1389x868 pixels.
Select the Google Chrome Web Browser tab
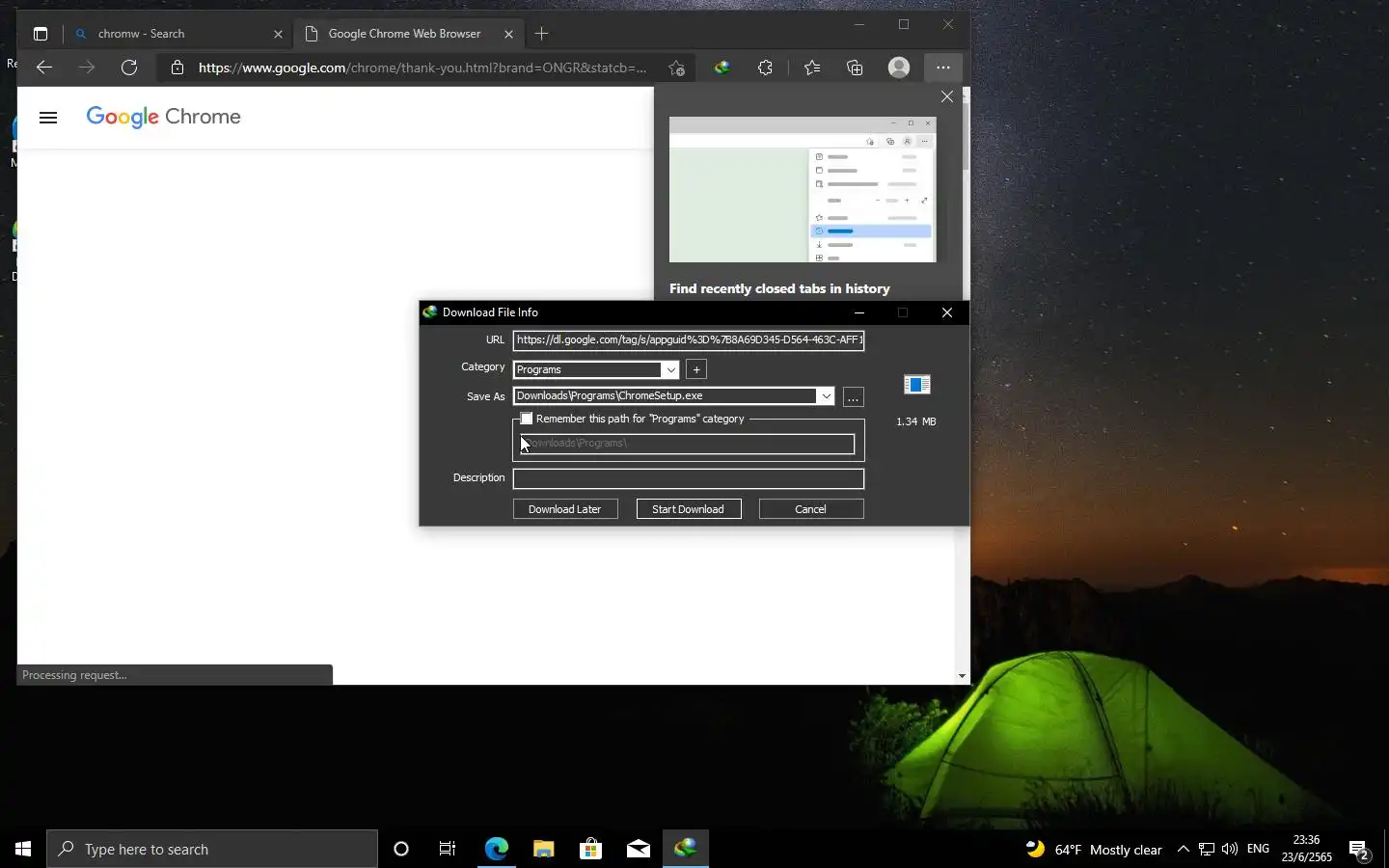[x=410, y=34]
